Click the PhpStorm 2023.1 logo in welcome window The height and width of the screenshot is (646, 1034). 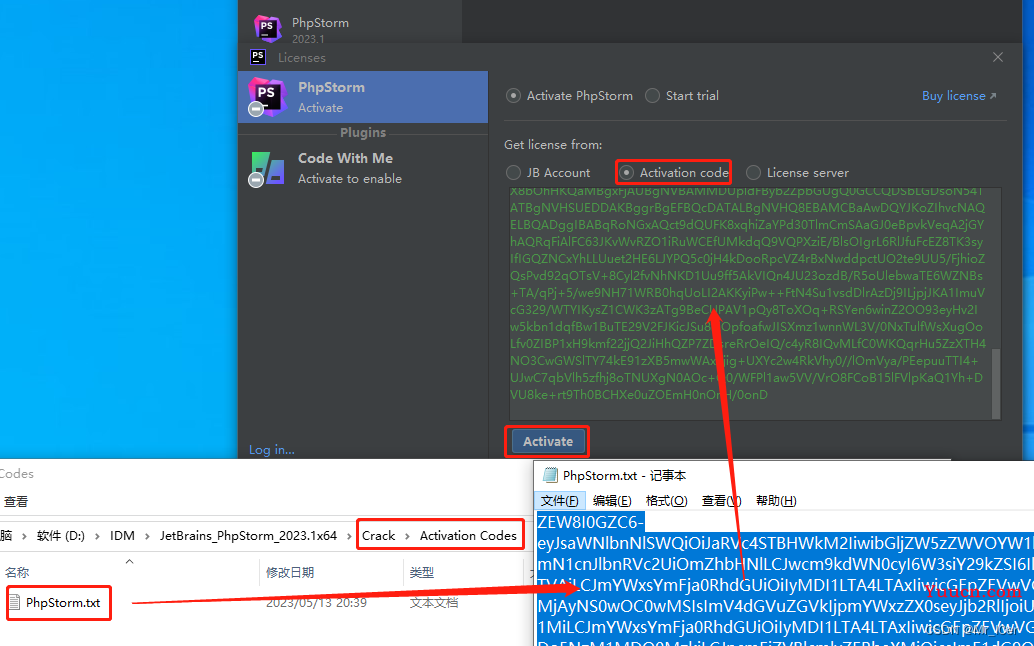tap(268, 27)
